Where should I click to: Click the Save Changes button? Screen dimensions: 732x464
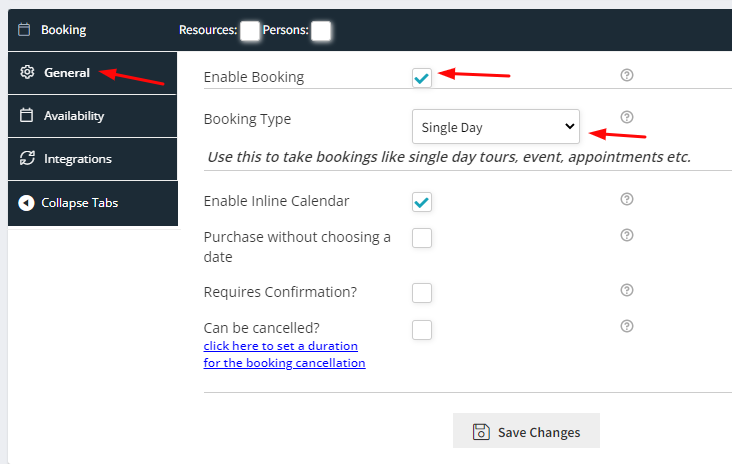tap(526, 430)
